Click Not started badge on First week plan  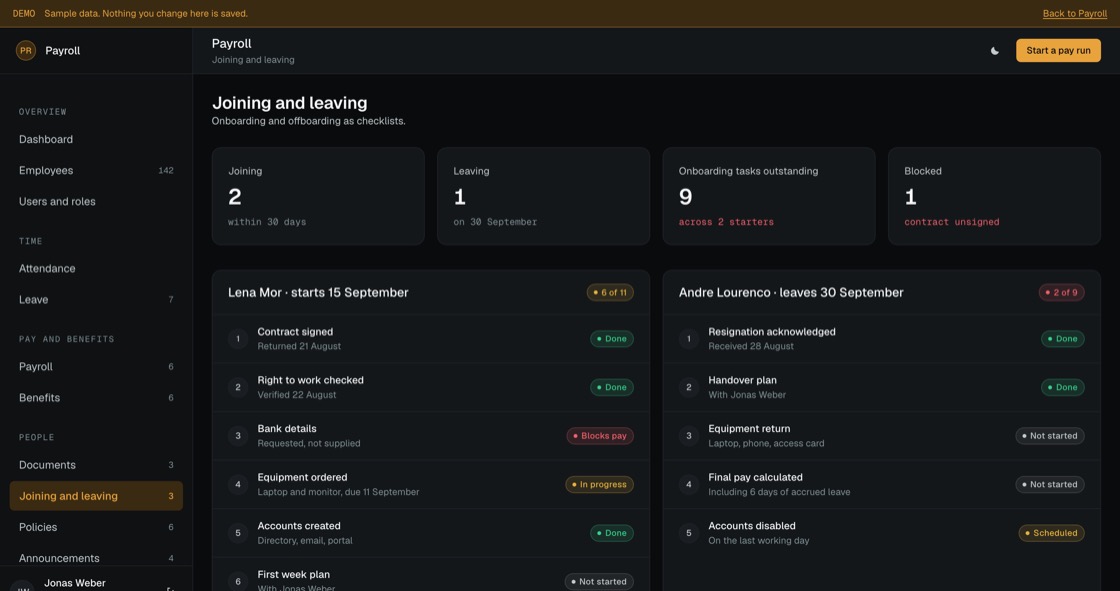(599, 582)
